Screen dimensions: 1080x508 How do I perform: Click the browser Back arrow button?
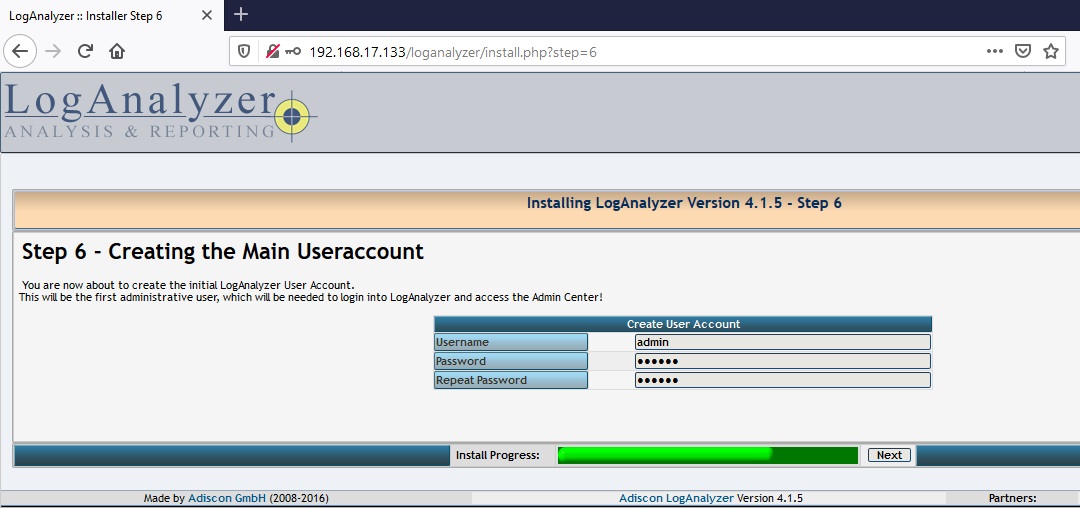pos(20,51)
